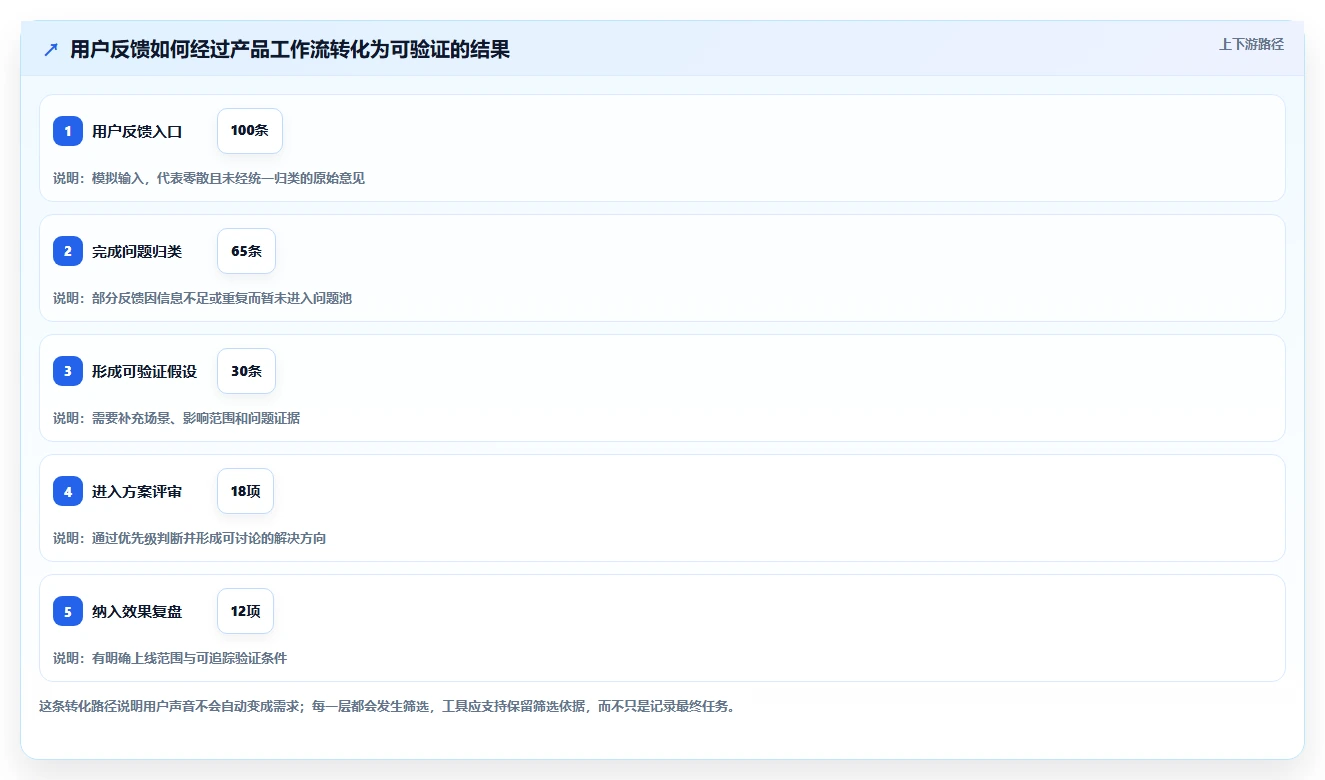Select the step 1 number badge
This screenshot has width=1325, height=780.
pyautogui.click(x=68, y=131)
